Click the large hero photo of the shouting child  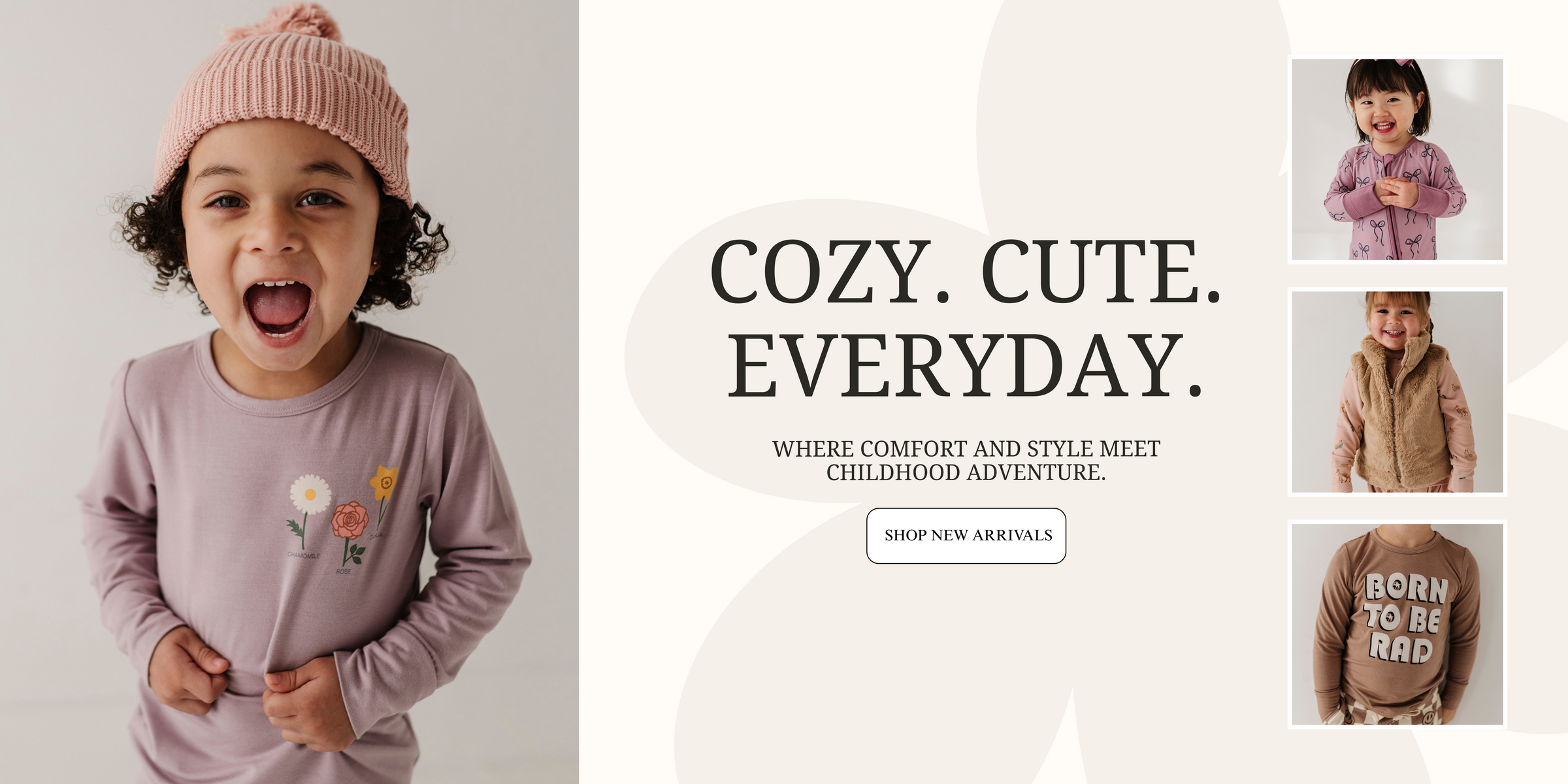coord(289,392)
